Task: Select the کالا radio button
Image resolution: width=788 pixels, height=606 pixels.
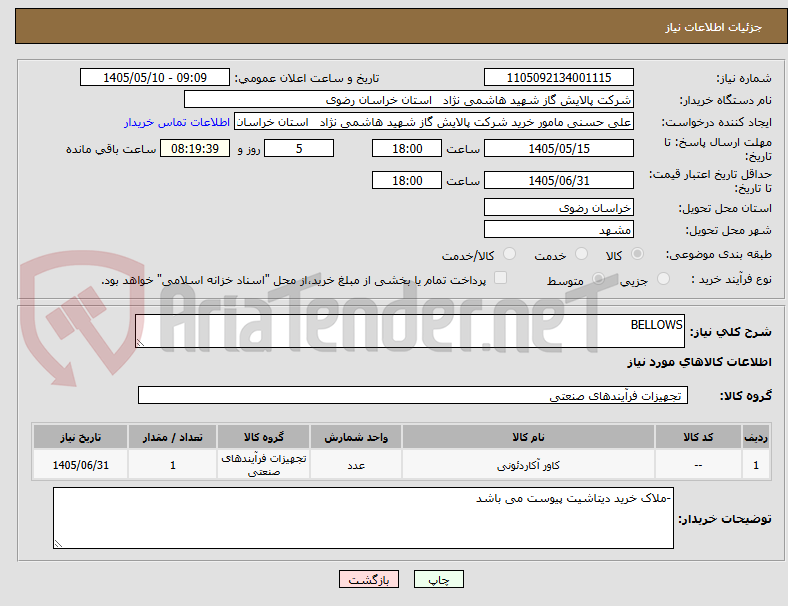Action: coord(637,254)
